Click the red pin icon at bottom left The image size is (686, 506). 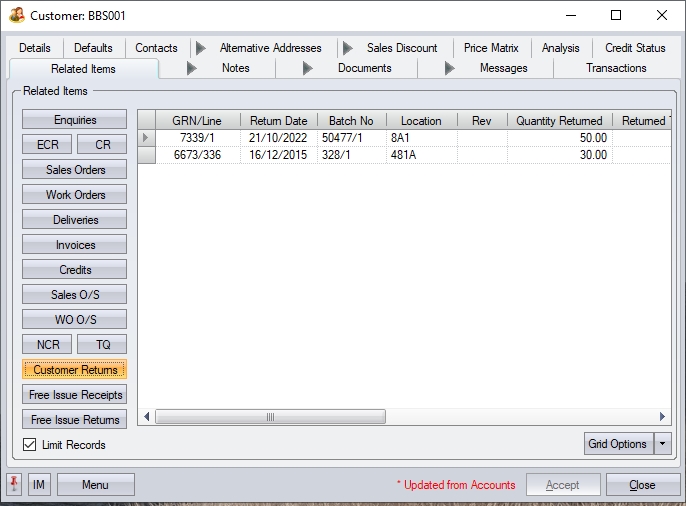coord(15,485)
